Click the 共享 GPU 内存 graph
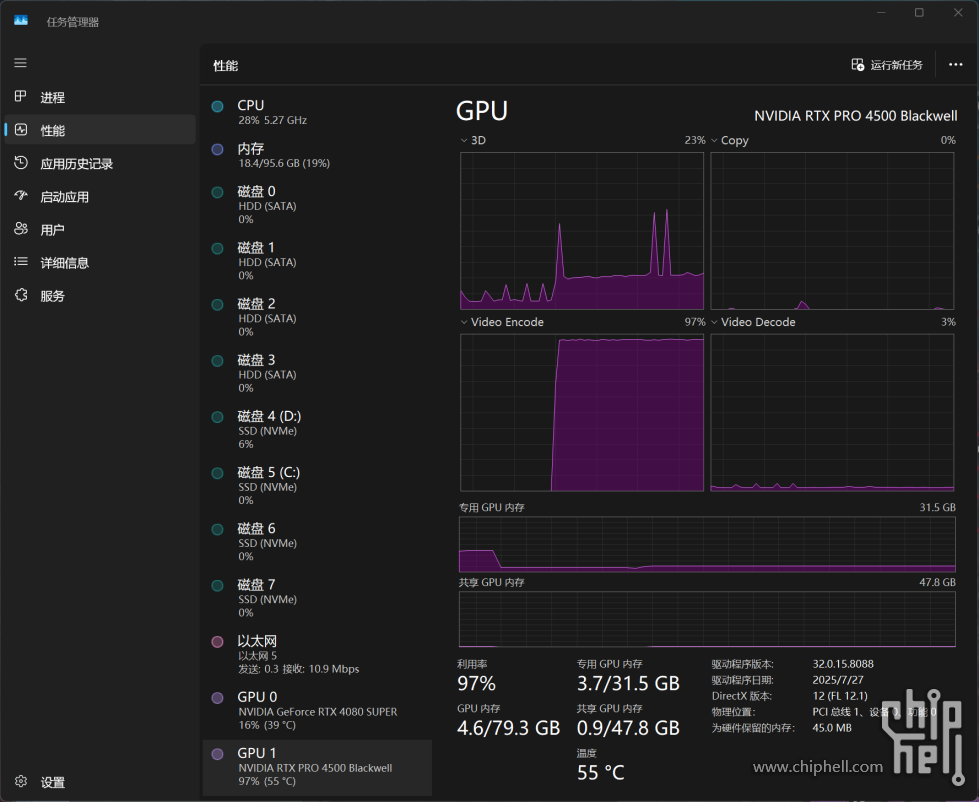Screen dimensions: 979x802 (707, 619)
